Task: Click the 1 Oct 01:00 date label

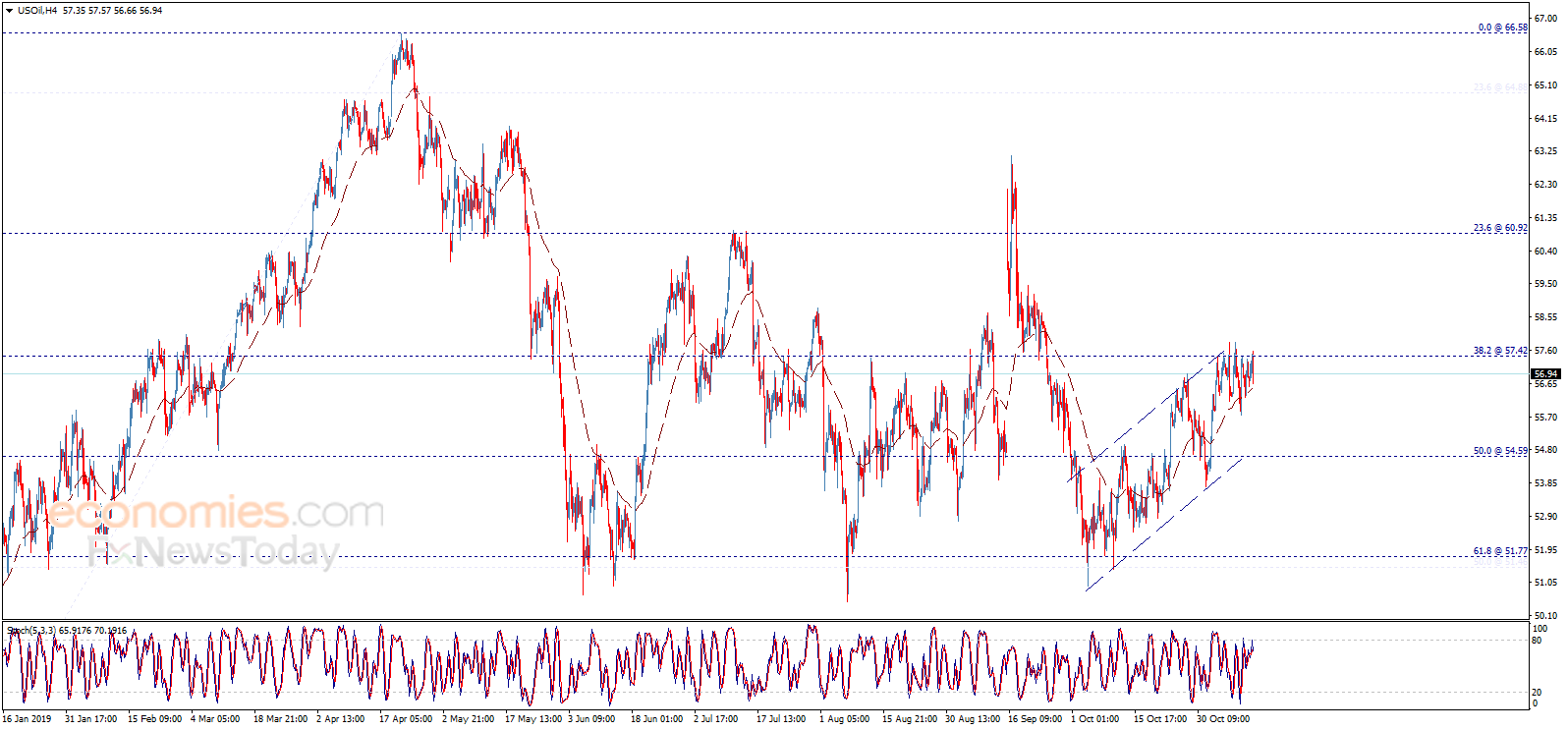Action: (x=1094, y=719)
